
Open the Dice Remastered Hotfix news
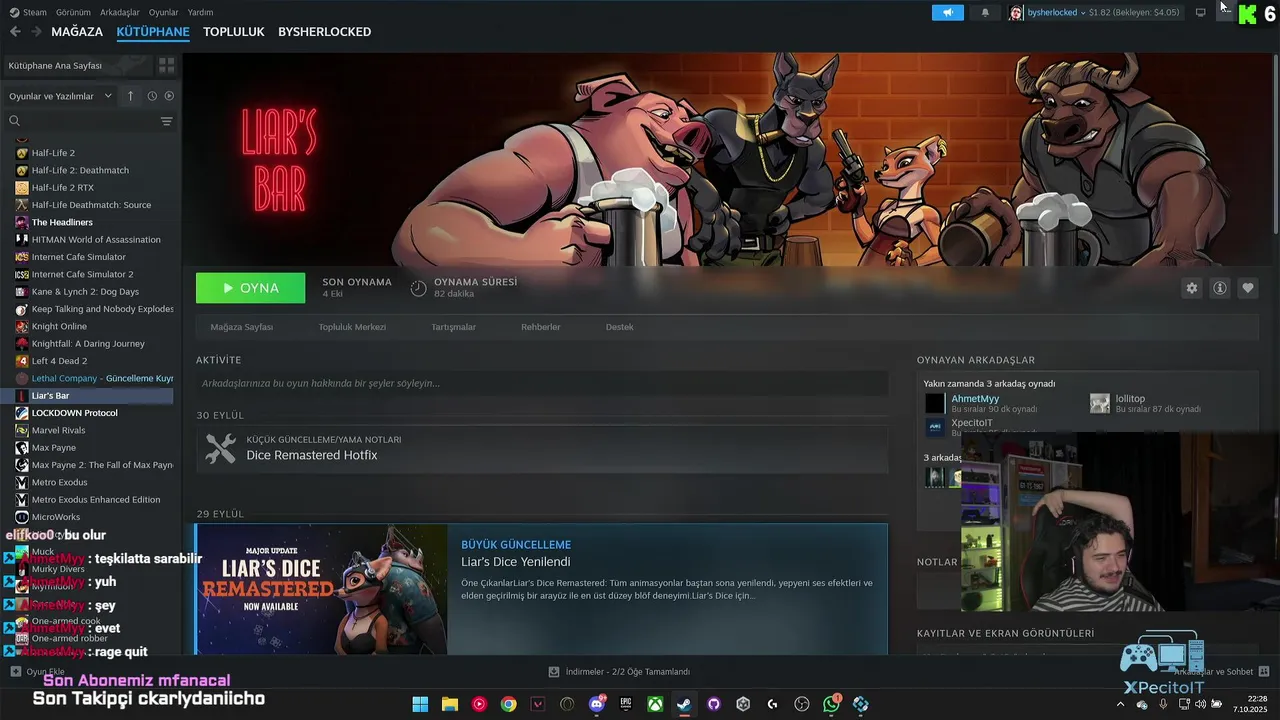pyautogui.click(x=312, y=455)
